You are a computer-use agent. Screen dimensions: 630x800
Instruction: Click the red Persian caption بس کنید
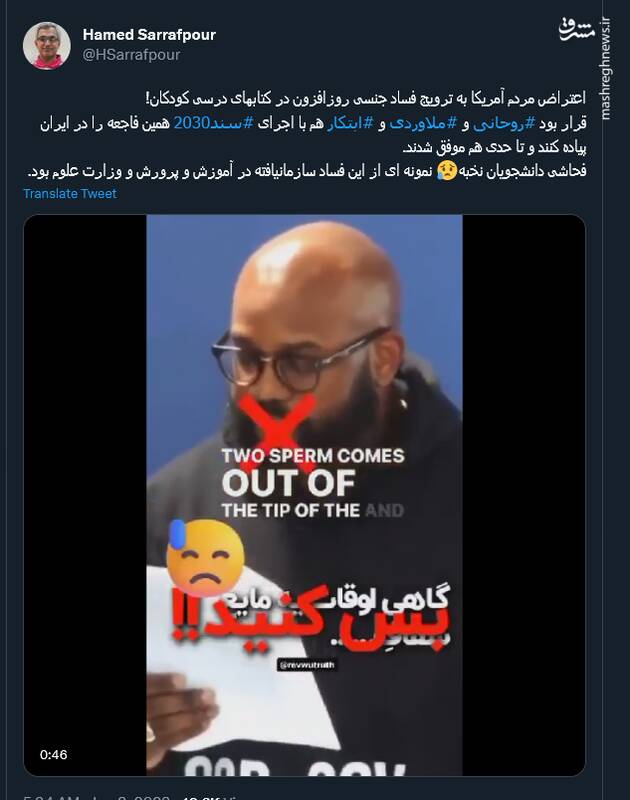[x=310, y=616]
